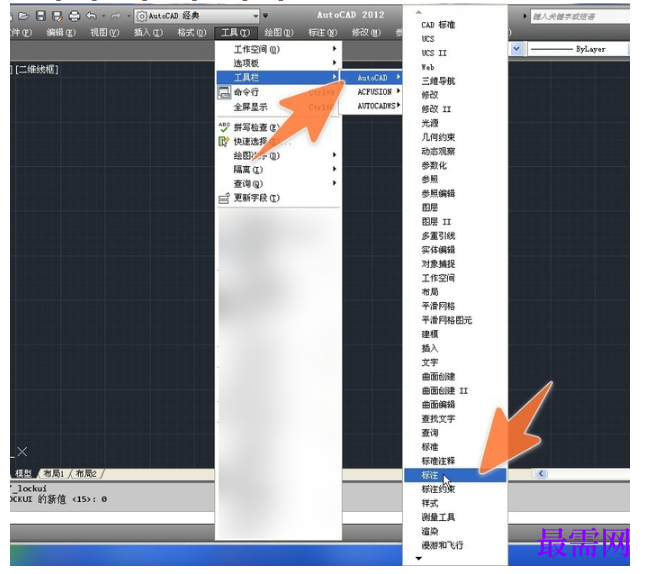
Task: Toggle the CAD 标准 toolbar
Action: (438, 25)
